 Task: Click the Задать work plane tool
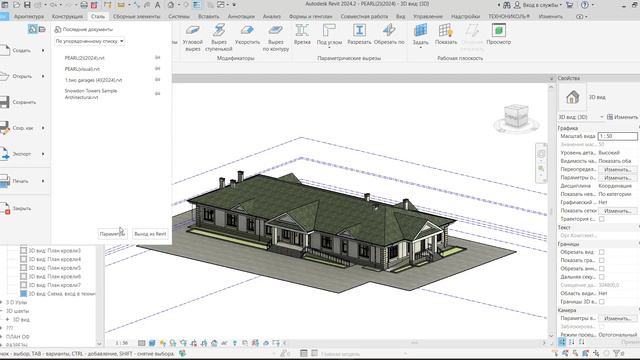tap(420, 36)
